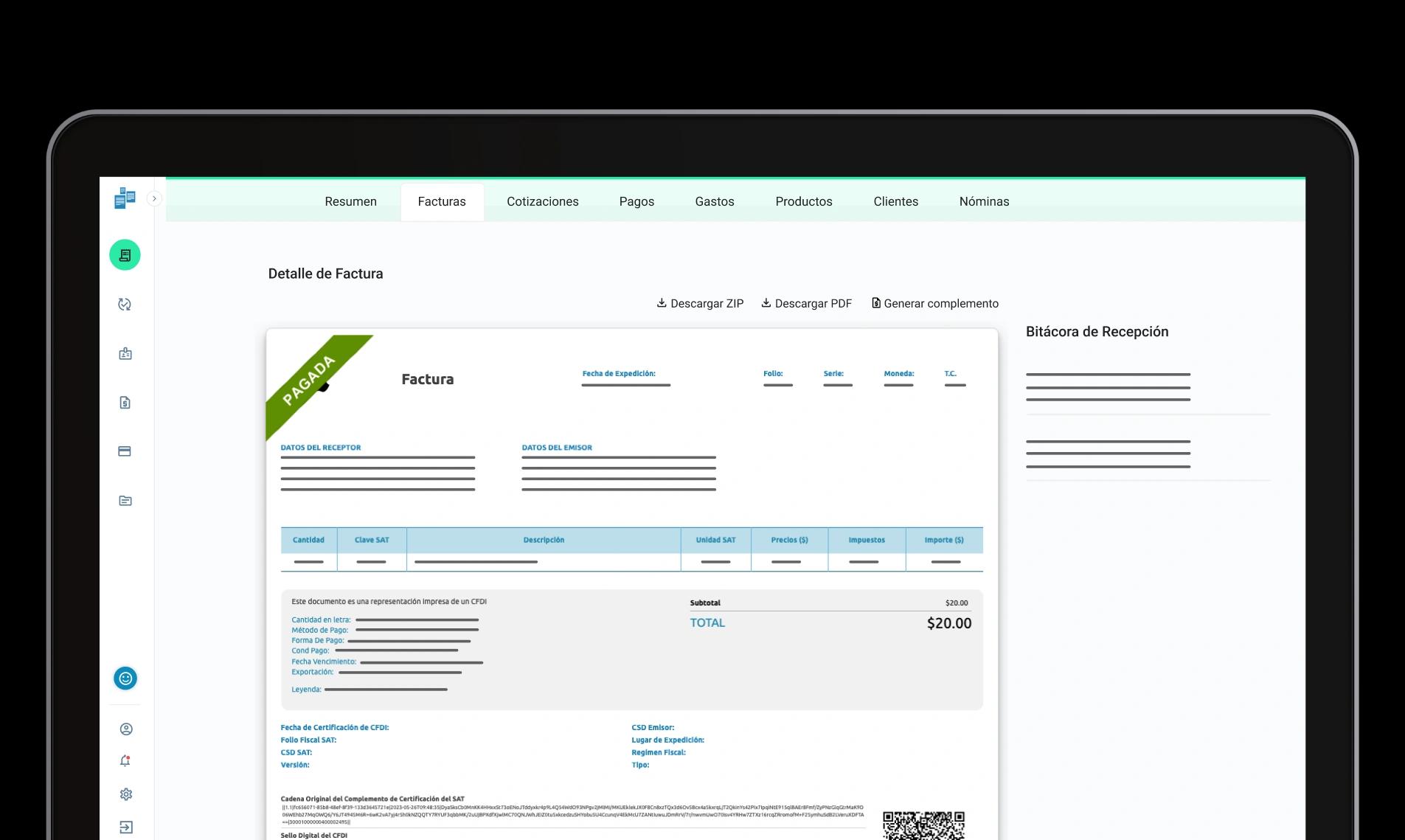Image resolution: width=1405 pixels, height=840 pixels.
Task: Click the Factura title on the invoice
Action: (x=428, y=379)
